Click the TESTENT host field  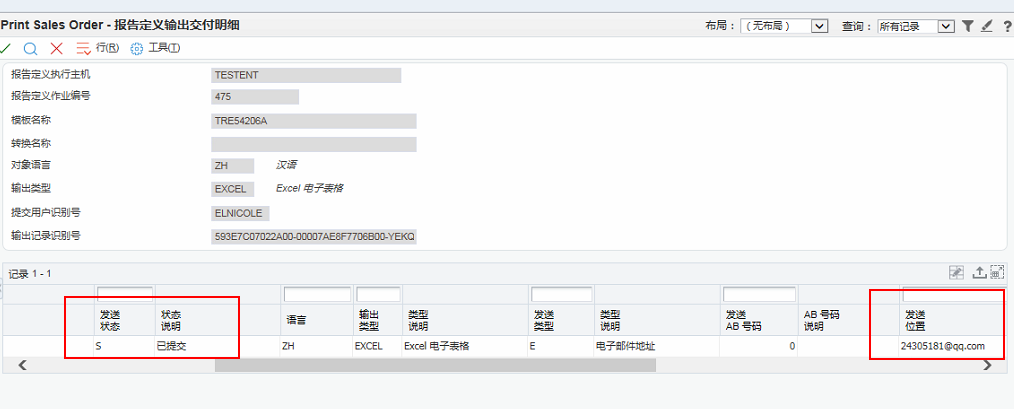pos(306,75)
